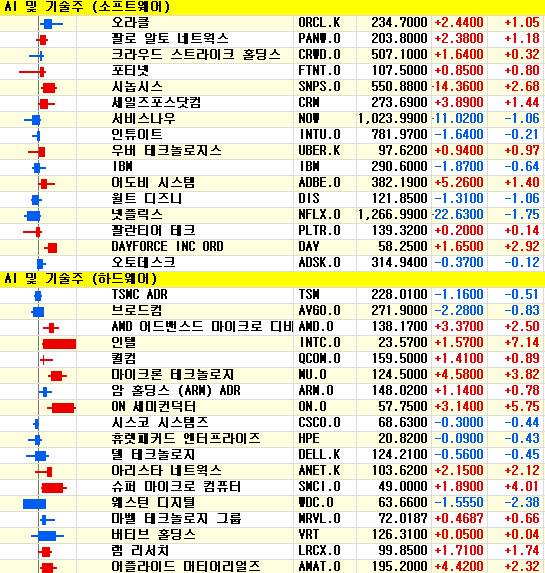Click ServiceNow price 1,023.9900
The width and height of the screenshot is (545, 573).
click(x=393, y=118)
